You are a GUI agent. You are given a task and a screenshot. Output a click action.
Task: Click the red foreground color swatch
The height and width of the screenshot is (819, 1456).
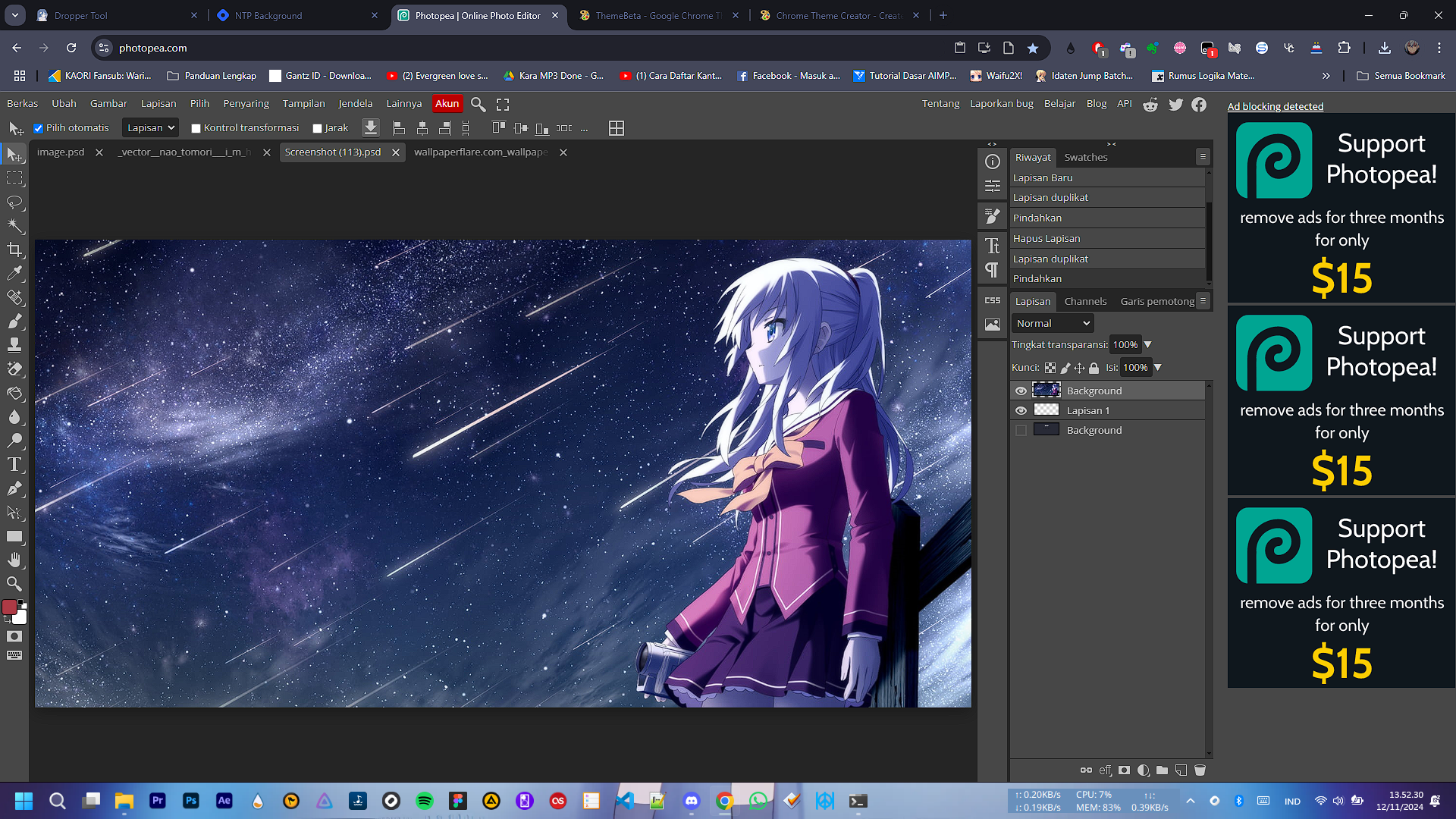pos(10,607)
